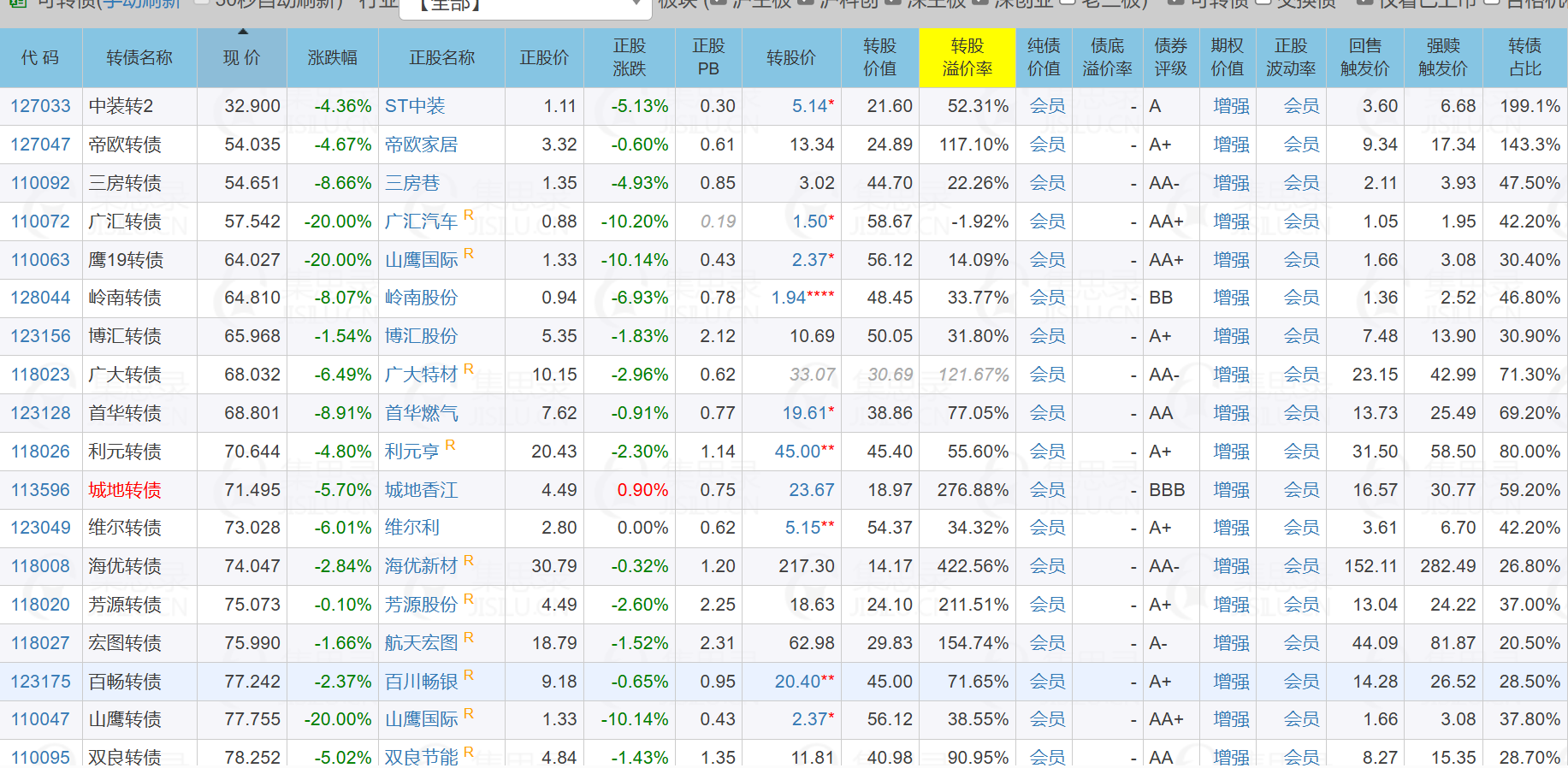Image resolution: width=1568 pixels, height=768 pixels.
Task: Toggle the sort arrow above 现价 header
Action: point(242,32)
